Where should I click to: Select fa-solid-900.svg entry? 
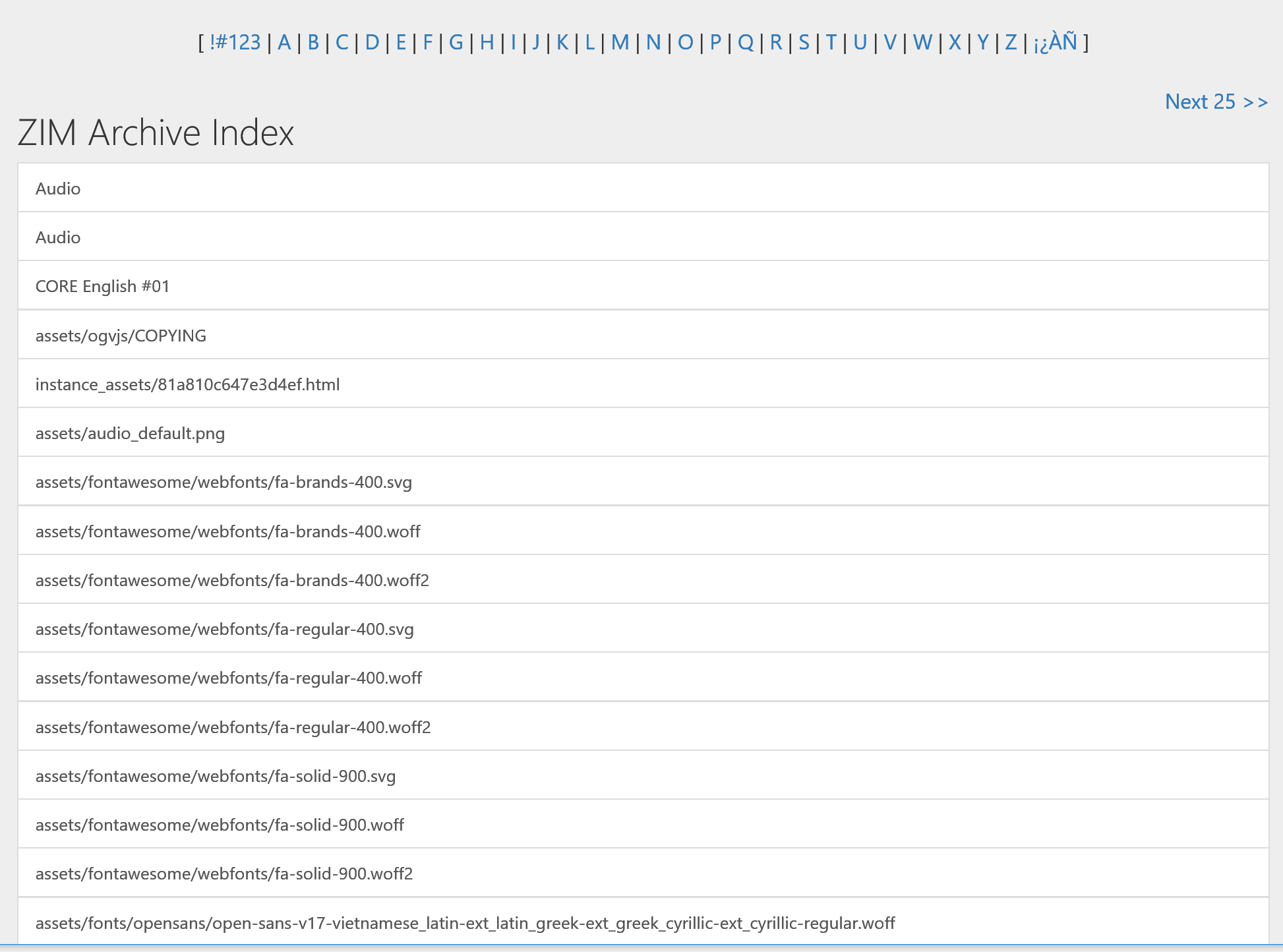coord(215,776)
